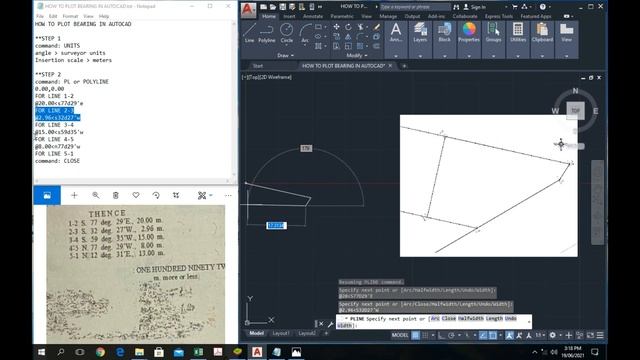640x360 pixels.
Task: Select the Polyline tool
Action: (267, 33)
